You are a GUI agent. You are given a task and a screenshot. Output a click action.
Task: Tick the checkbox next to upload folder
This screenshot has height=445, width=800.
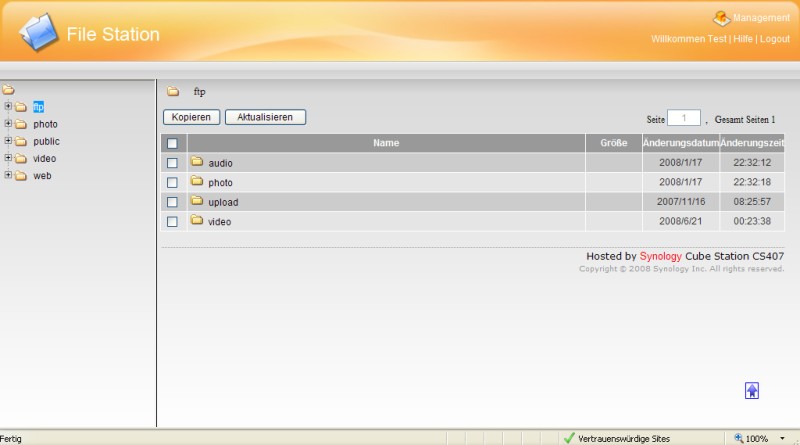[172, 202]
